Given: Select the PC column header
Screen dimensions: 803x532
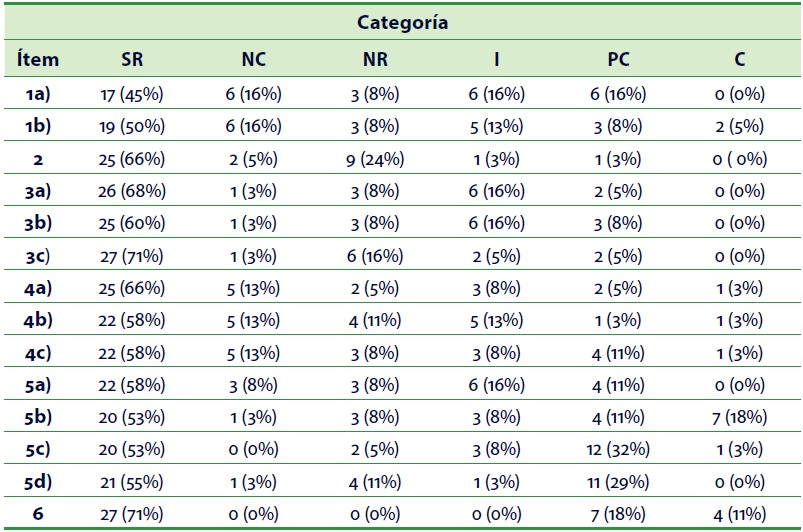Looking at the screenshot, I should (618, 59).
